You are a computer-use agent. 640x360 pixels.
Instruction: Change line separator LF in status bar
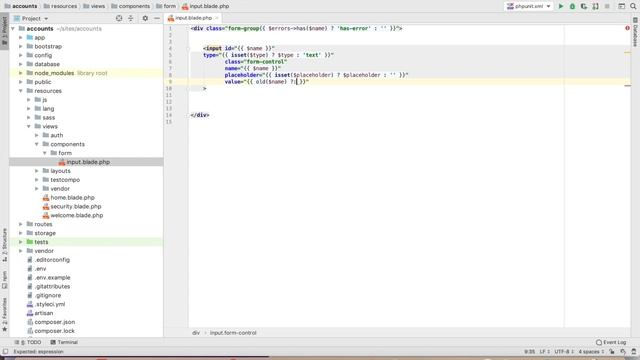coord(544,351)
